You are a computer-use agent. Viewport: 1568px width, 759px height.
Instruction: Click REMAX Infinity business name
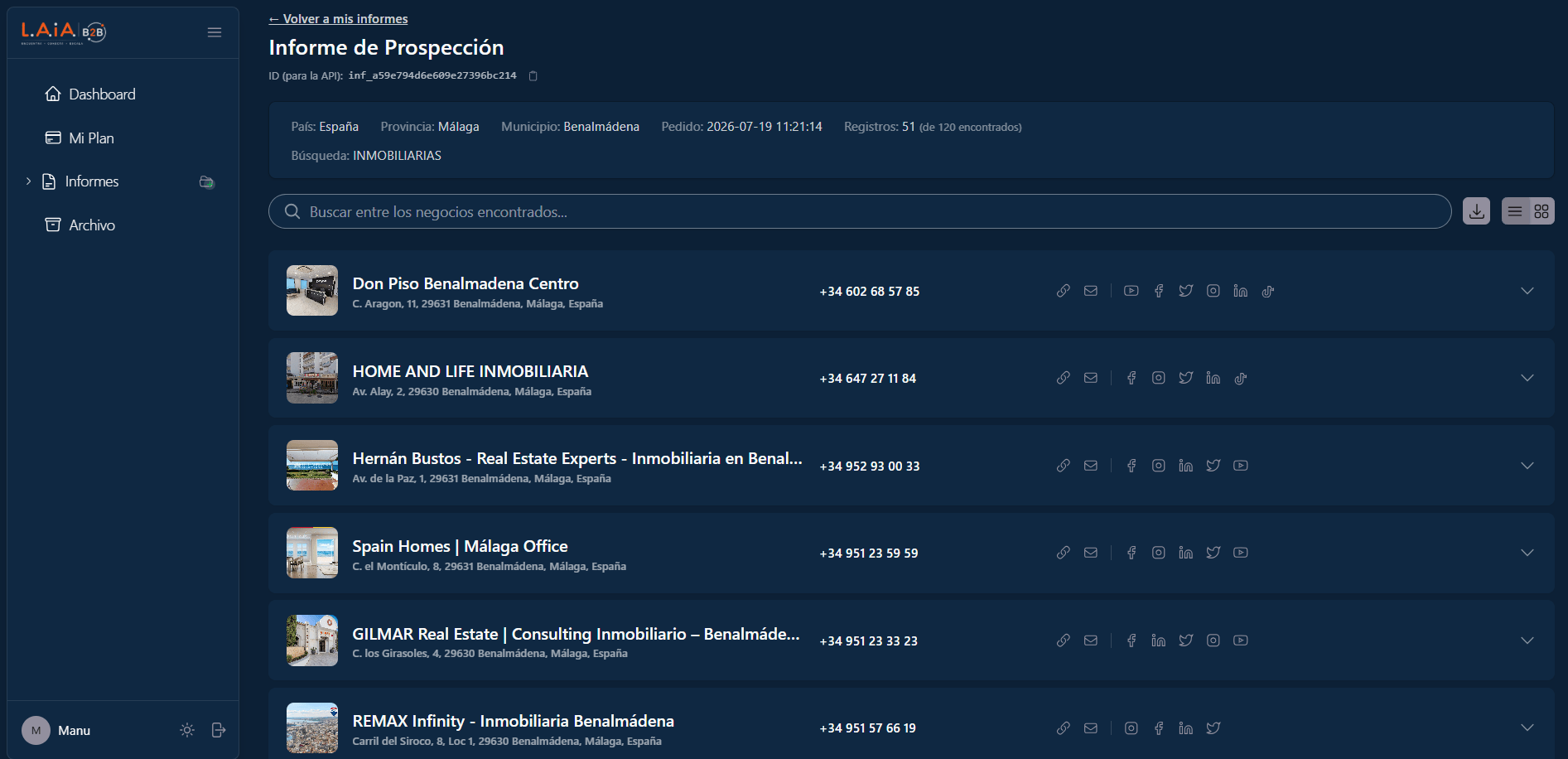(x=514, y=721)
